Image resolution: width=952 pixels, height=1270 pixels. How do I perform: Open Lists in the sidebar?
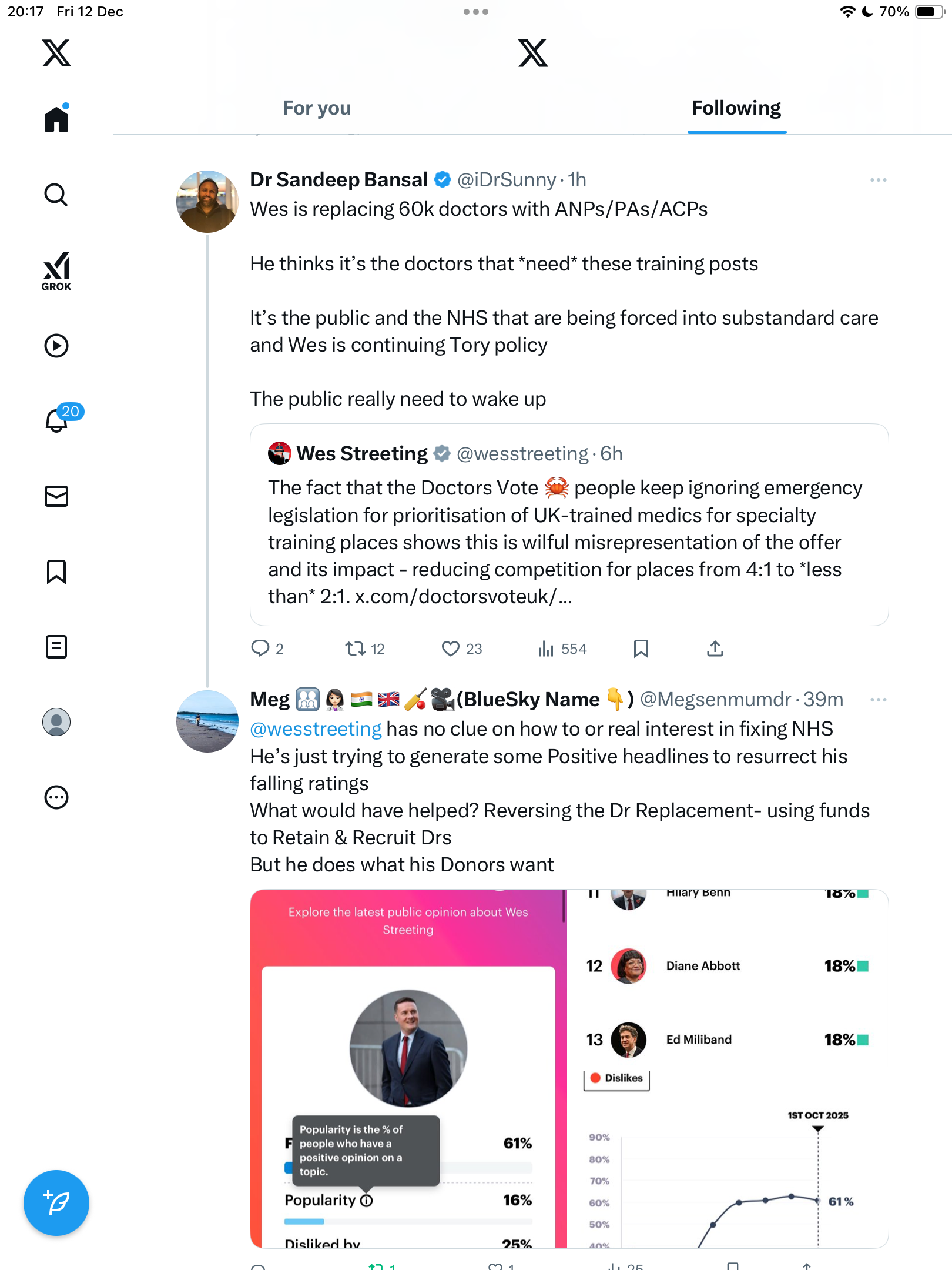pyautogui.click(x=56, y=647)
